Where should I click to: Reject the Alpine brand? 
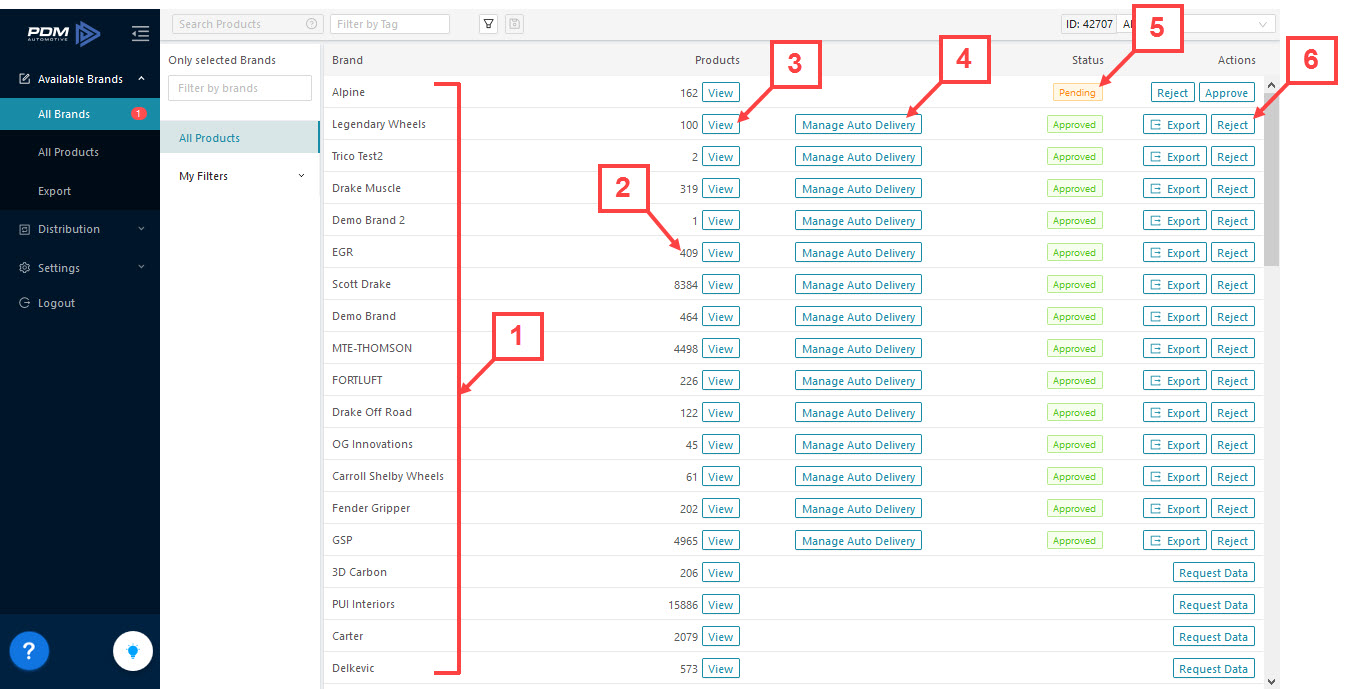click(x=1172, y=93)
